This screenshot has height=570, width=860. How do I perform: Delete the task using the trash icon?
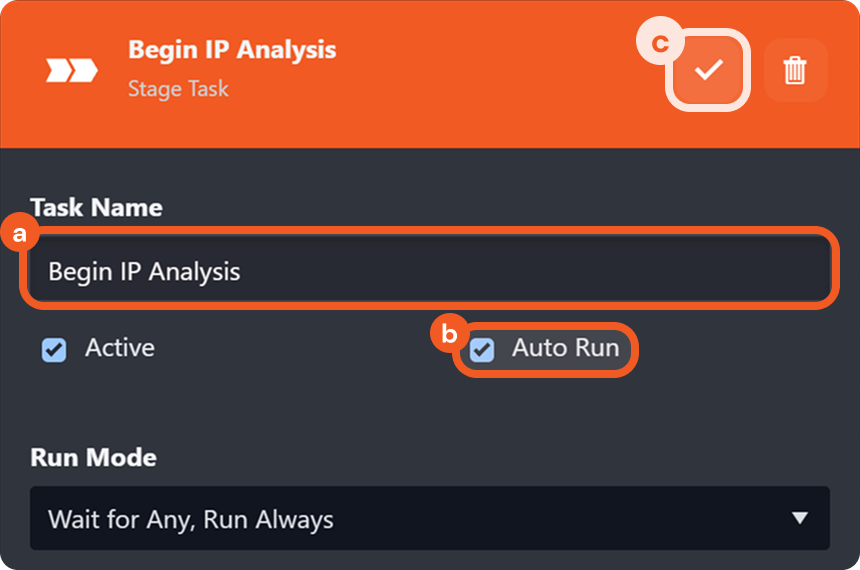pyautogui.click(x=795, y=70)
